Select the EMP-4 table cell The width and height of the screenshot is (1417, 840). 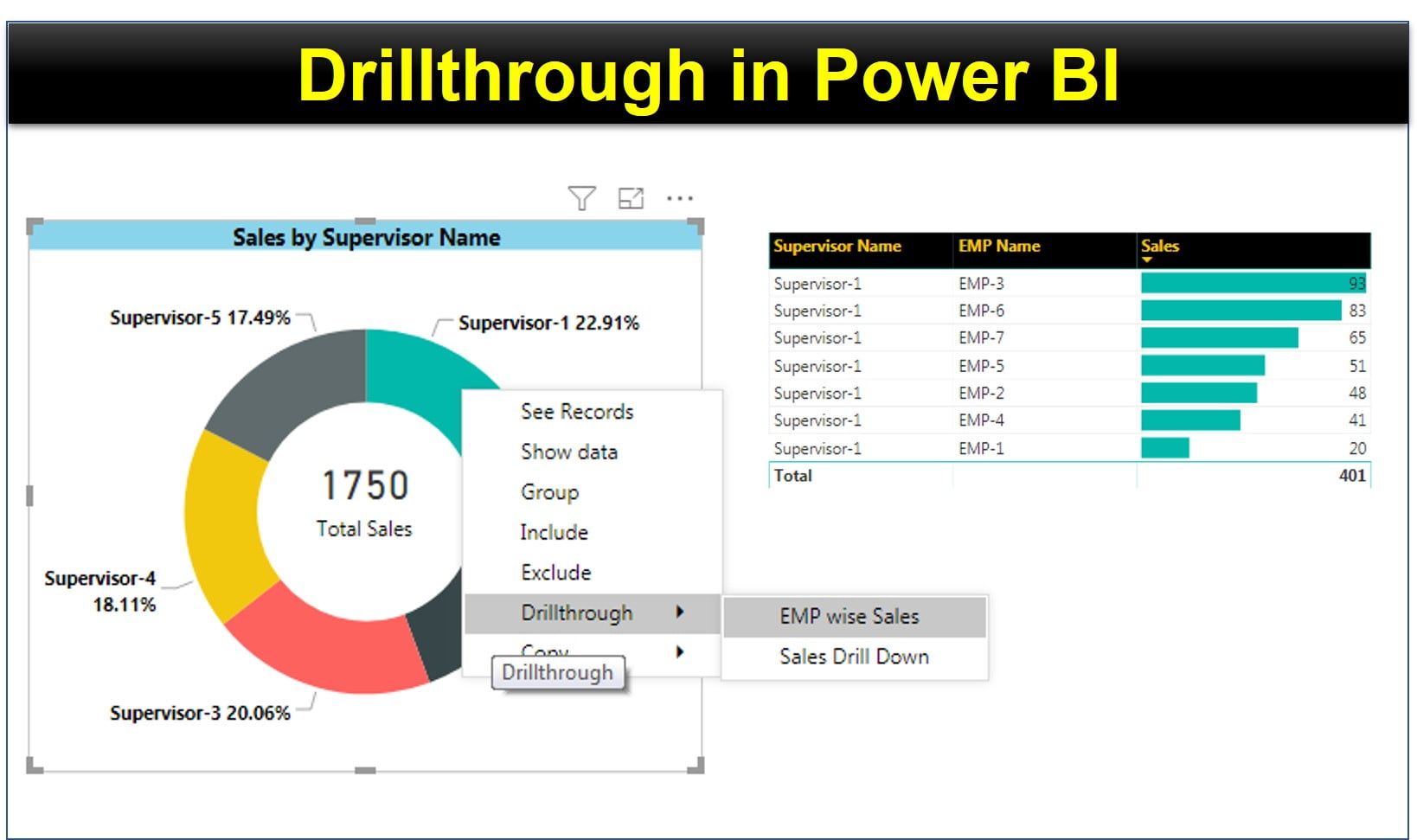point(981,420)
